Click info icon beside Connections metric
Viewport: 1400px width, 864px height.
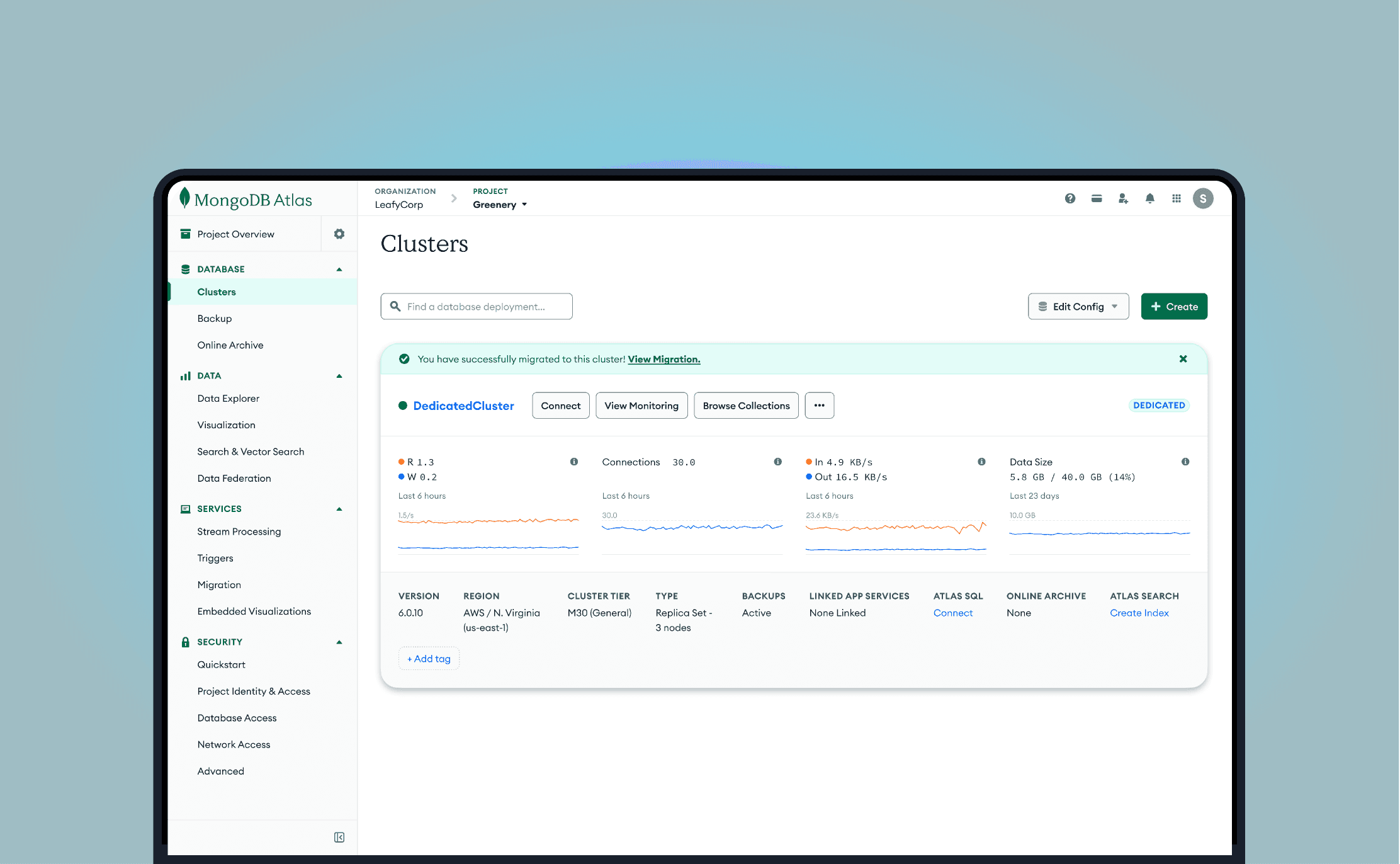click(x=777, y=462)
